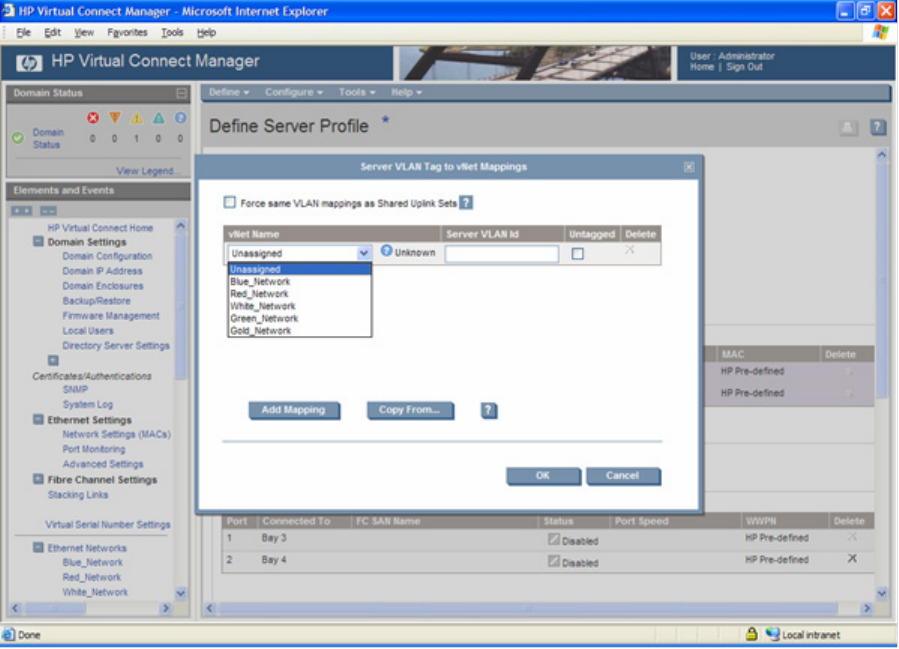Click delete X in vNet mapping row

point(630,249)
